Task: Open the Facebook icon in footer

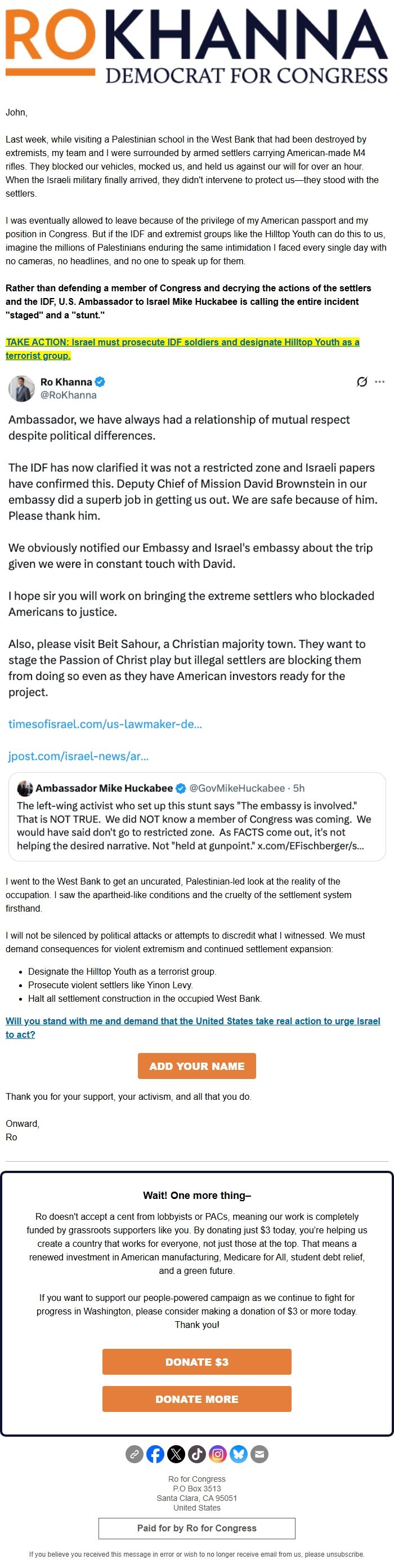Action: (x=155, y=1454)
